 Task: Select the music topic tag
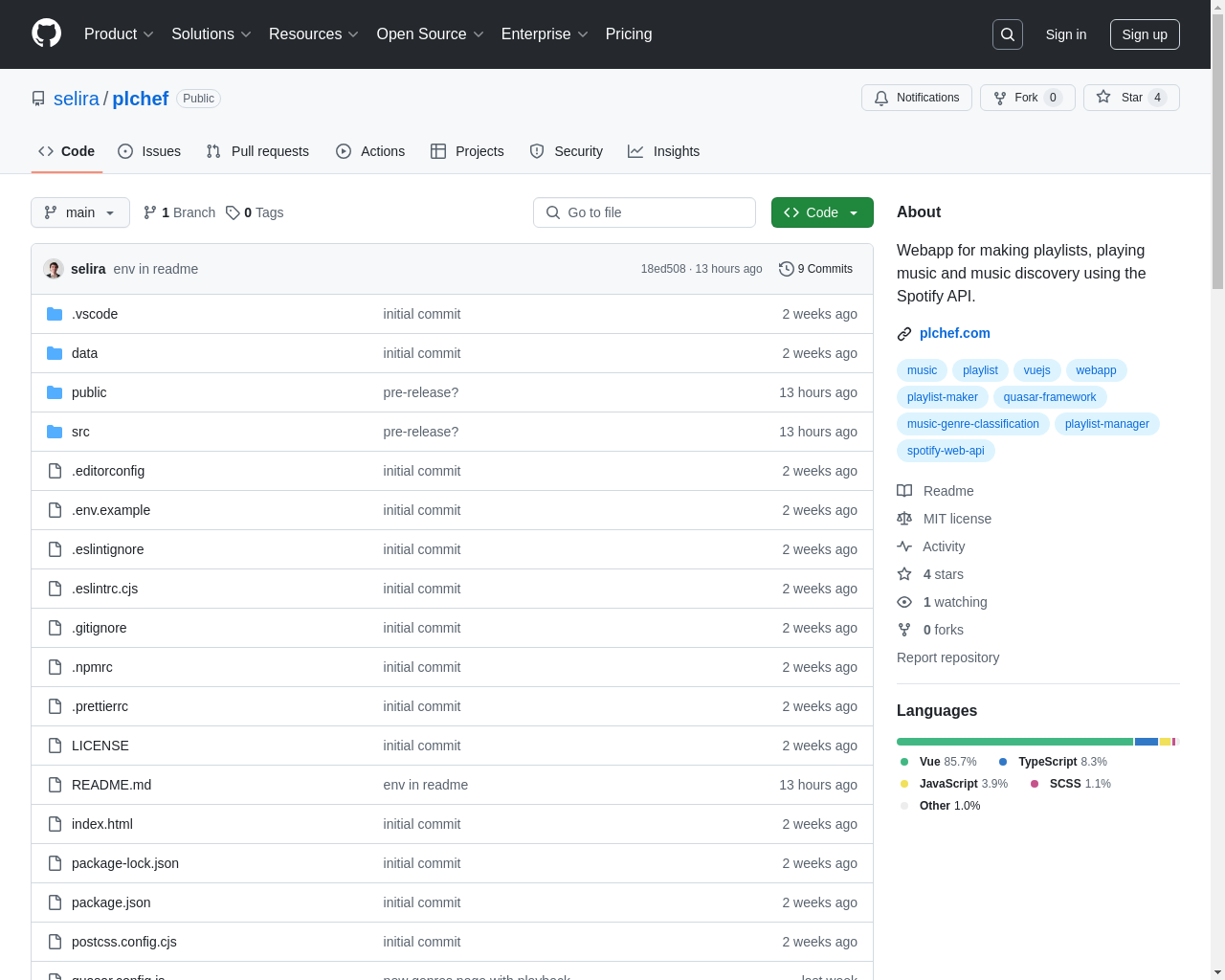coord(923,370)
